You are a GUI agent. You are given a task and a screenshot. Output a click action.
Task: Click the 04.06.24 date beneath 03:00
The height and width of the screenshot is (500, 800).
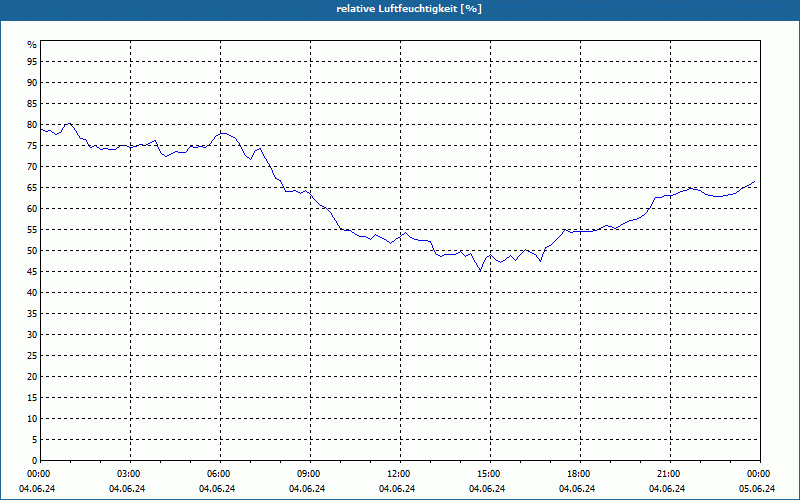tap(127, 489)
